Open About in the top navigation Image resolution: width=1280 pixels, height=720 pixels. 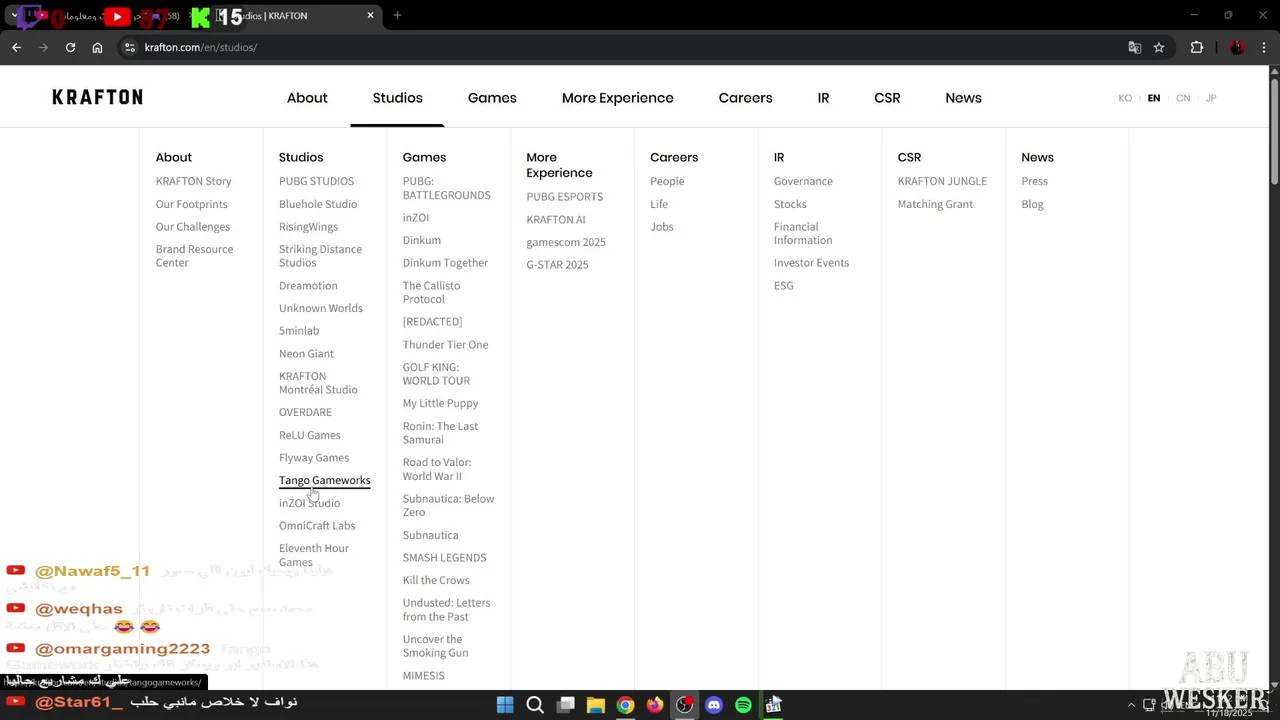click(x=307, y=98)
